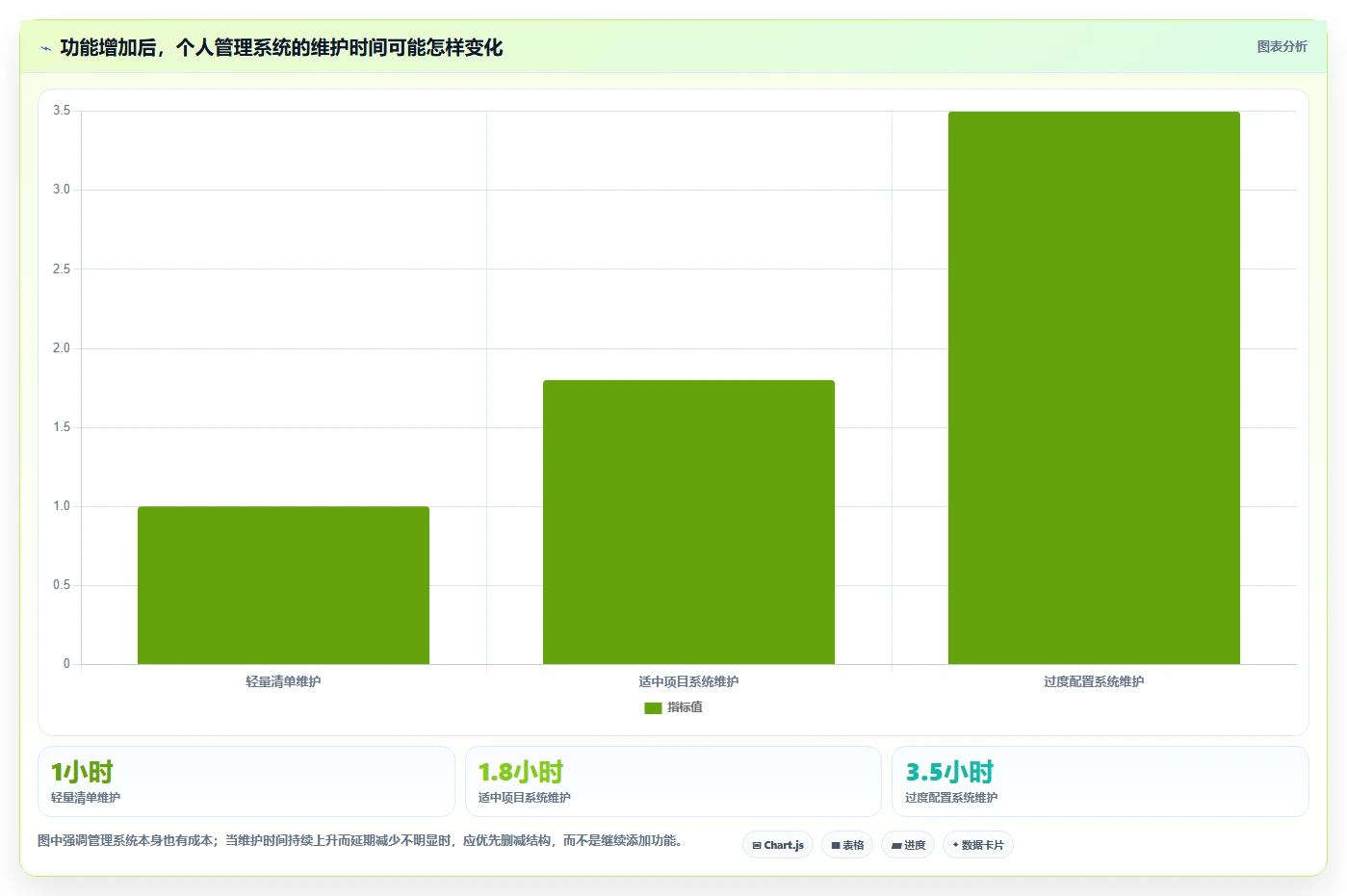Click the 3.0 y-axis tick label
Image resolution: width=1347 pixels, height=896 pixels.
tap(62, 190)
